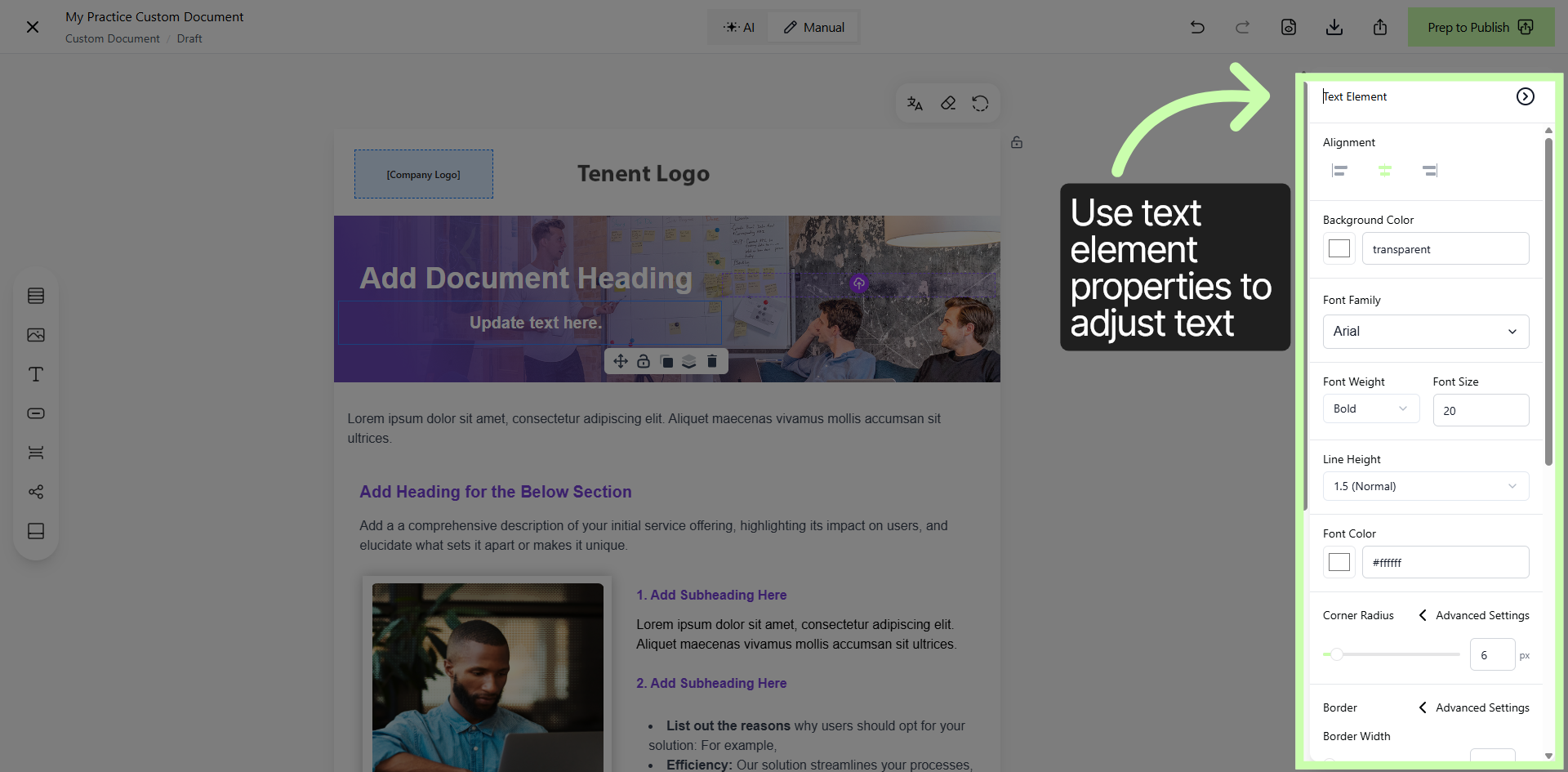Select the man with laptop image
The width and height of the screenshot is (1568, 772).
[x=488, y=677]
